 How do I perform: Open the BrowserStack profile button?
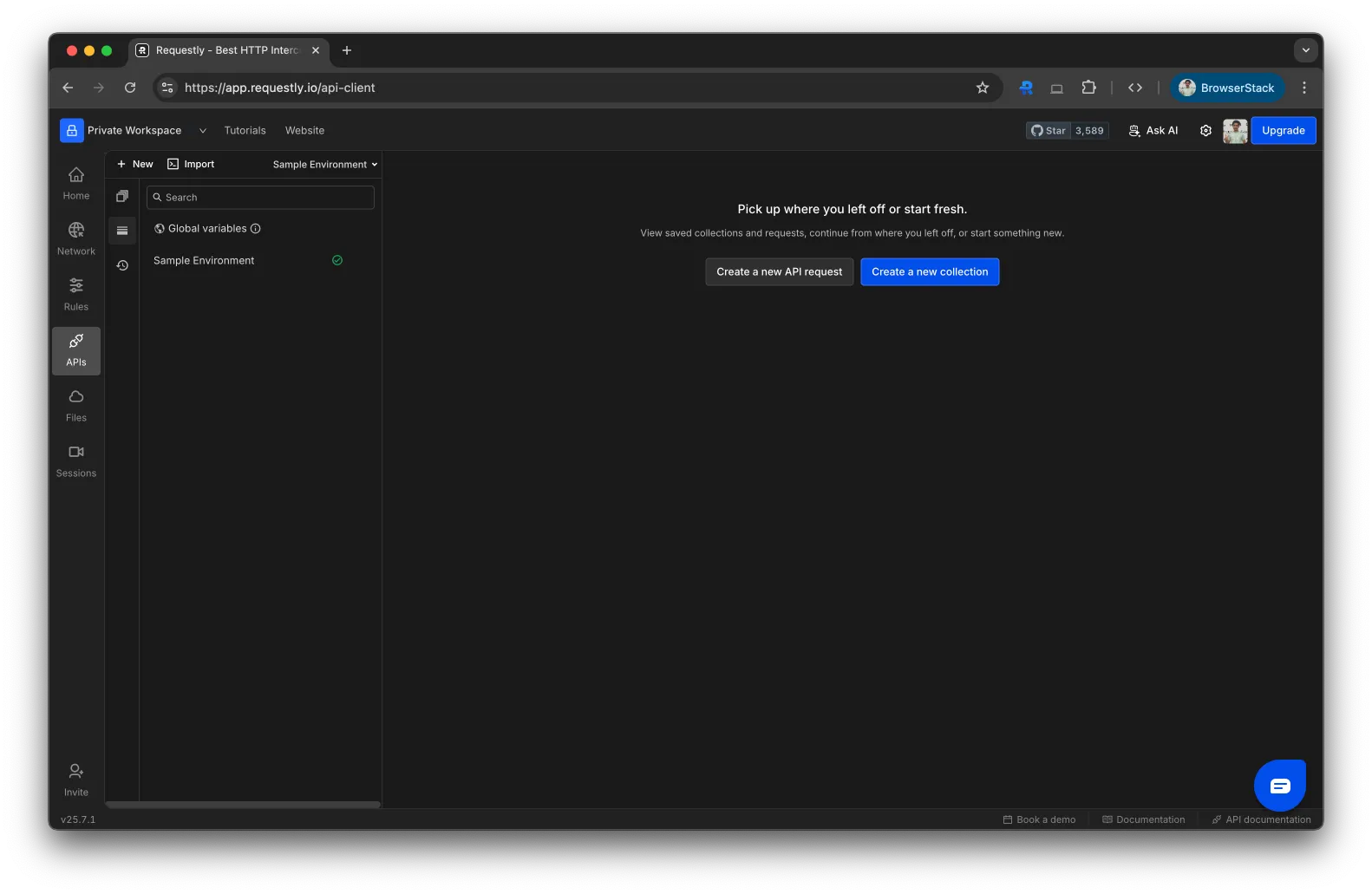[1226, 88]
